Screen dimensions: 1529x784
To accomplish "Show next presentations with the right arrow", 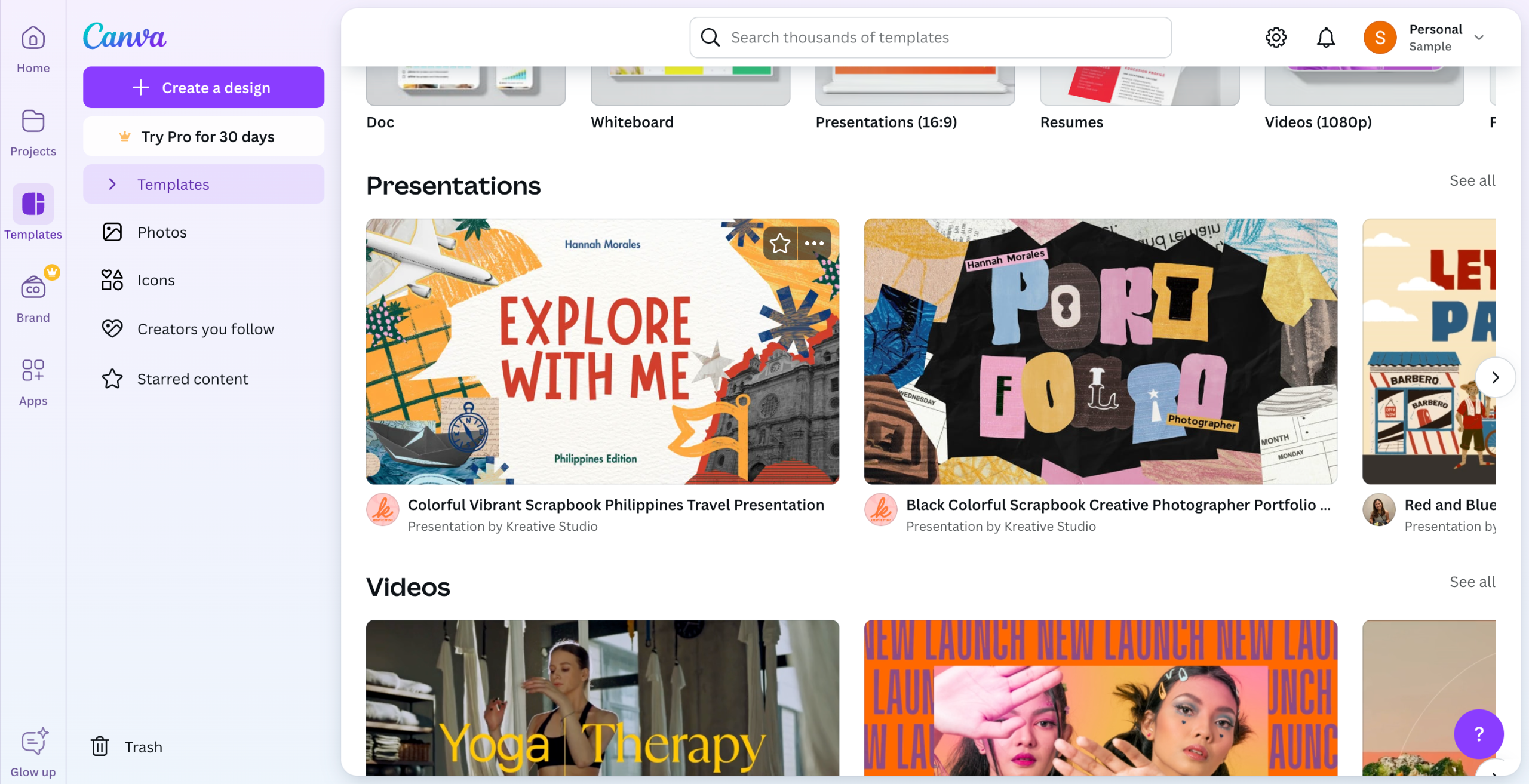I will pyautogui.click(x=1495, y=377).
